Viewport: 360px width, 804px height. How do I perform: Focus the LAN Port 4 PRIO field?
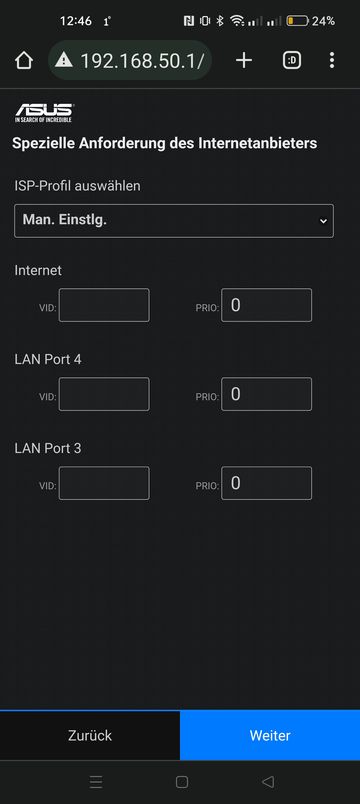click(x=266, y=394)
